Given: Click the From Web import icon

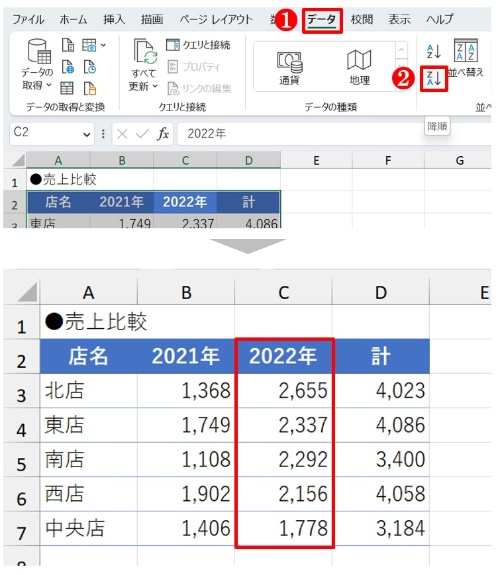Looking at the screenshot, I should pos(68,67).
